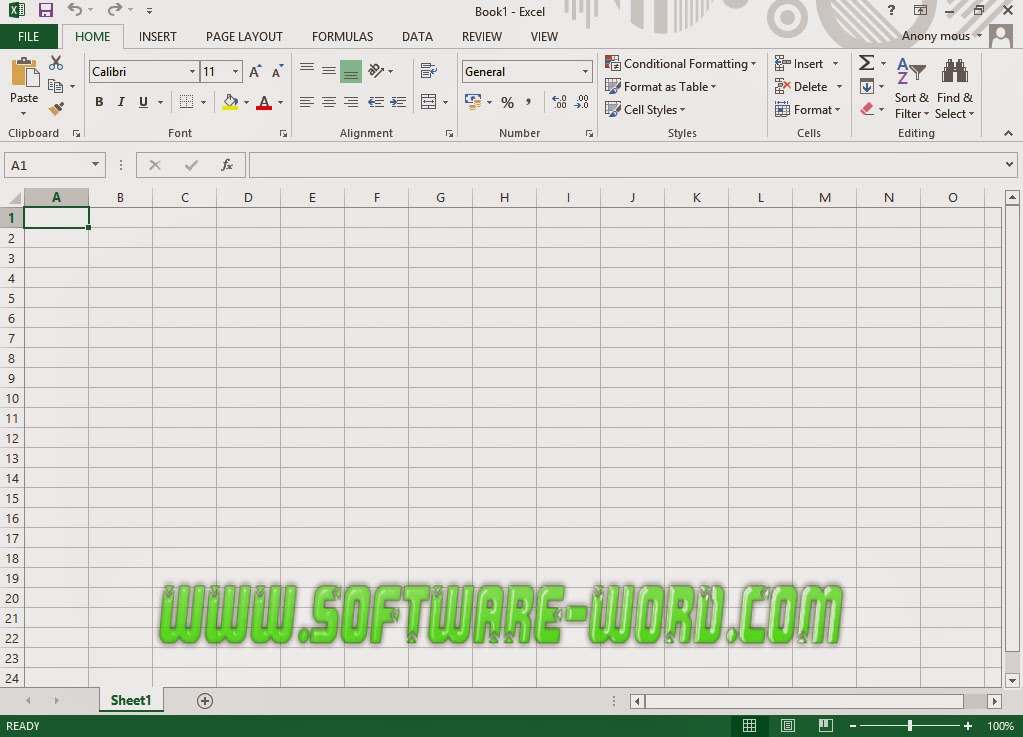Undo the last action
Viewport: 1023px width, 737px height.
75,10
